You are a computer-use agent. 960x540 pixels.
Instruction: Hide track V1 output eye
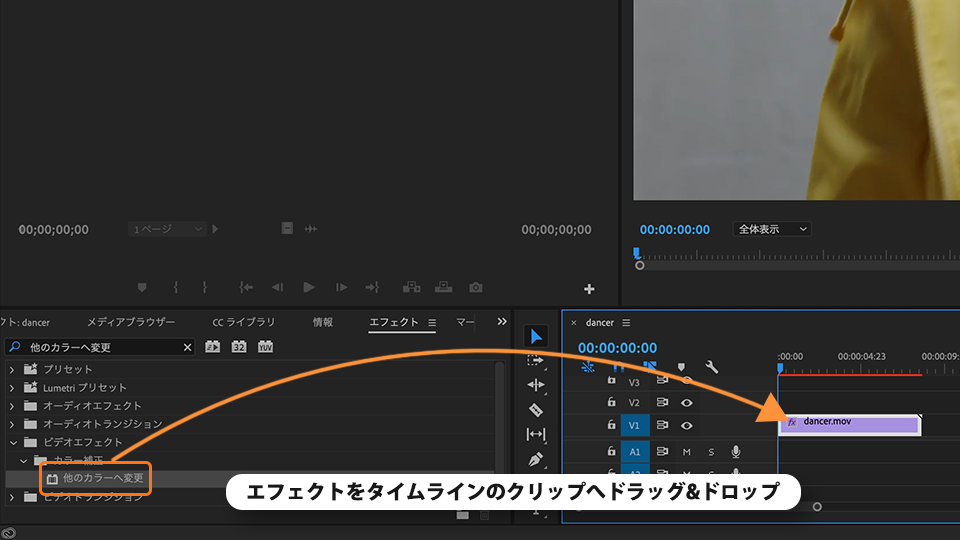(687, 426)
